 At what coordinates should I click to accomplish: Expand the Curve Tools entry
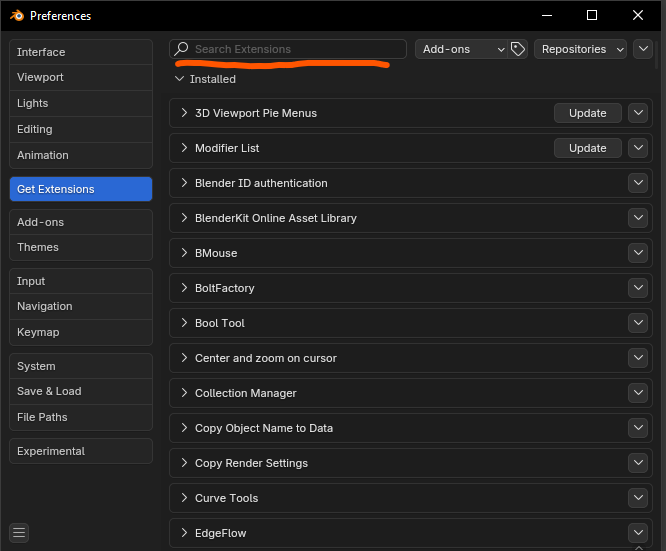[184, 497]
